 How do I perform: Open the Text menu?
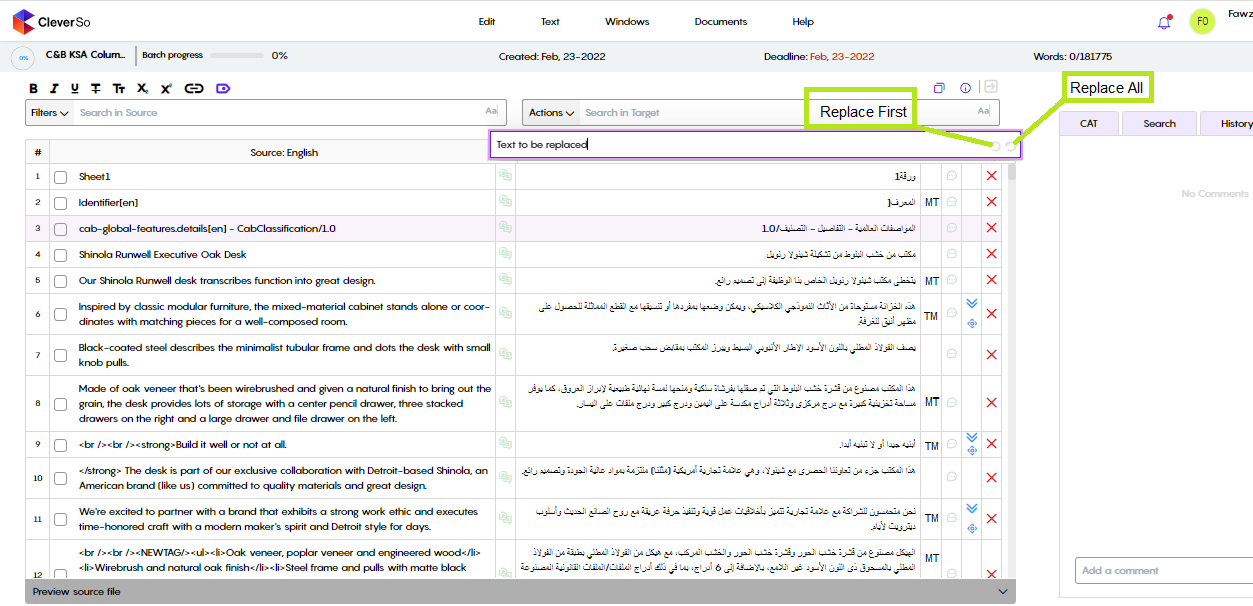[550, 22]
